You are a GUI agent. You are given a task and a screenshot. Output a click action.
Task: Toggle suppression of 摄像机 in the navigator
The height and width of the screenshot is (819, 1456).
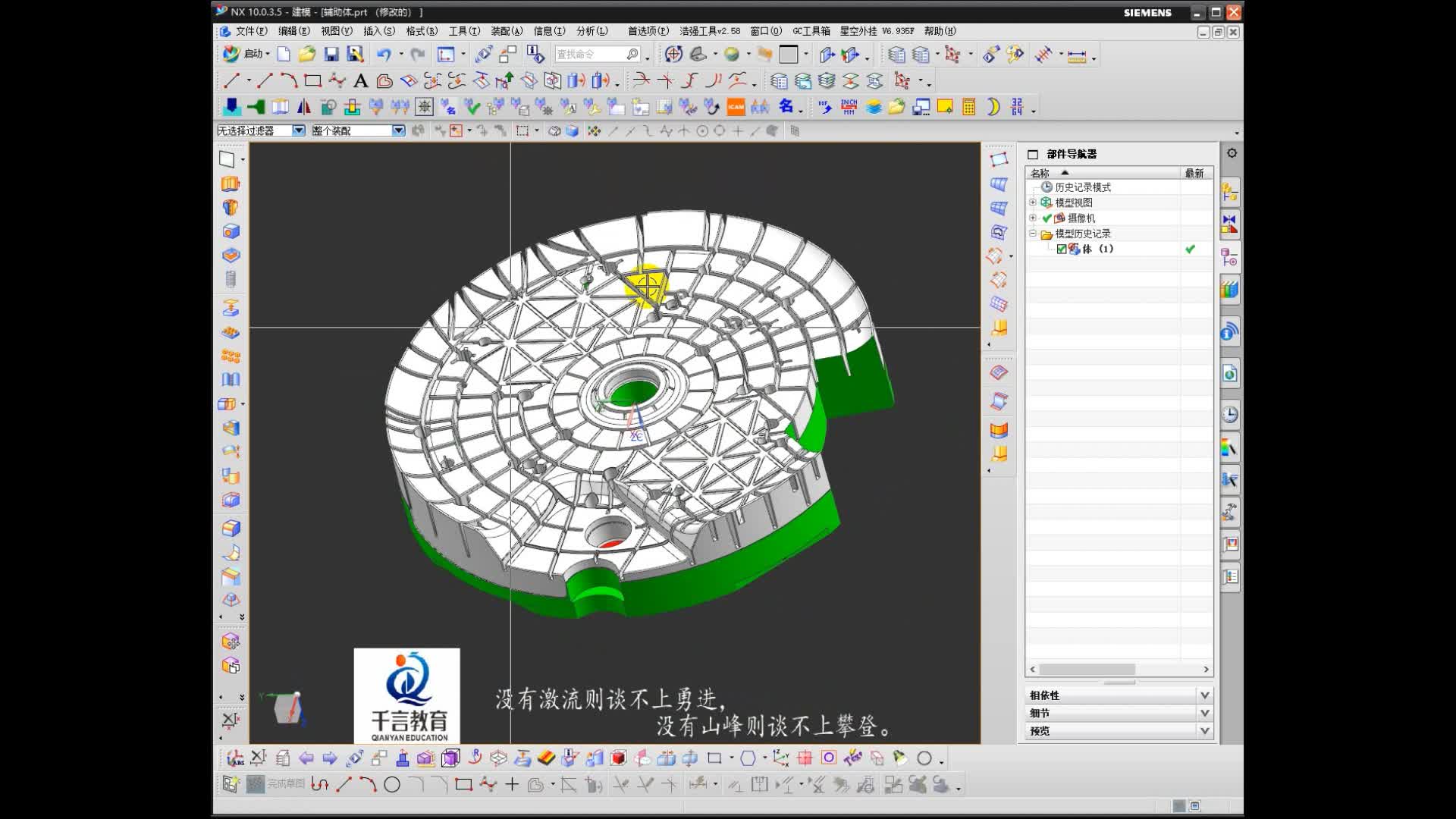coord(1047,218)
